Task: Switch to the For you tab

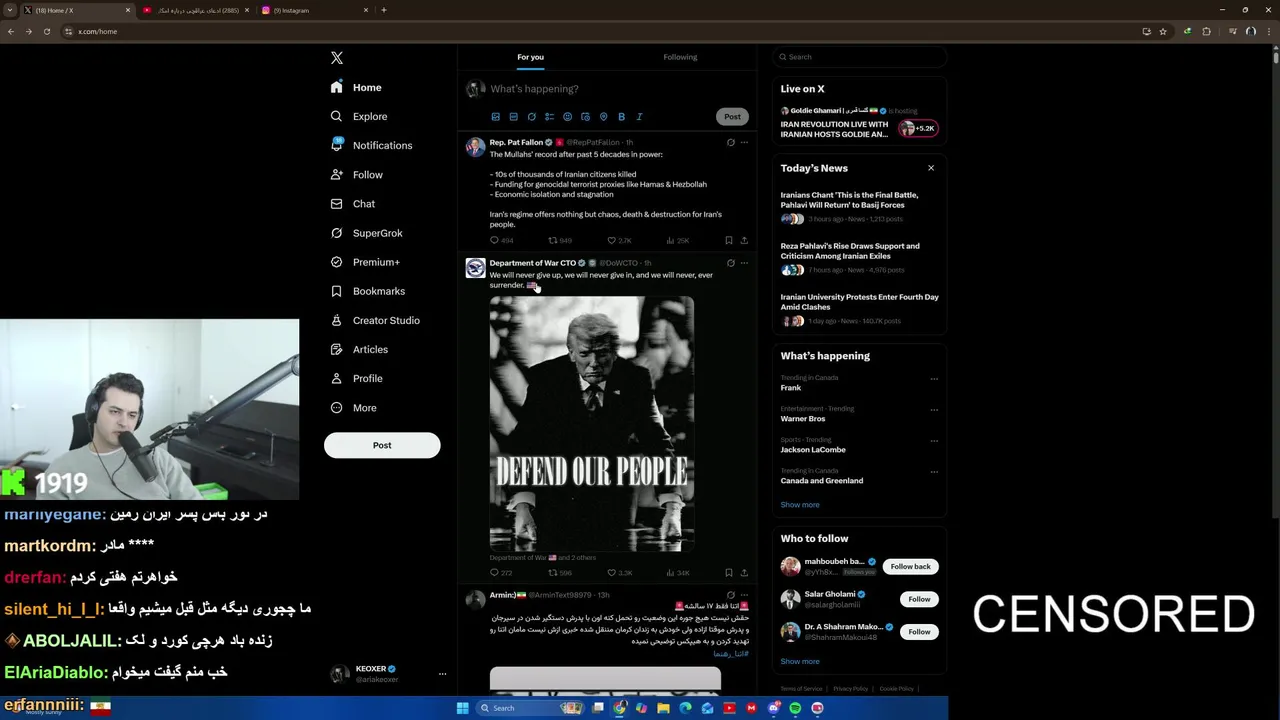Action: [530, 57]
